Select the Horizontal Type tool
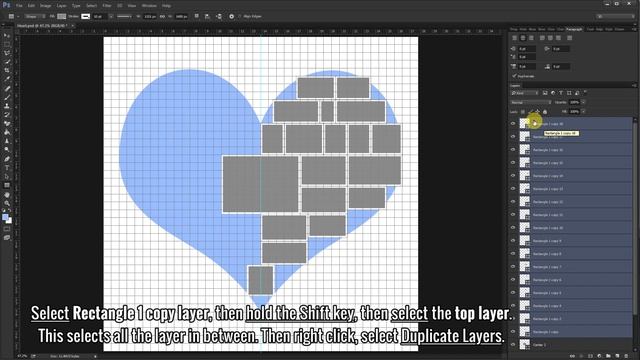Screen dimensions: 640x360 7,168
